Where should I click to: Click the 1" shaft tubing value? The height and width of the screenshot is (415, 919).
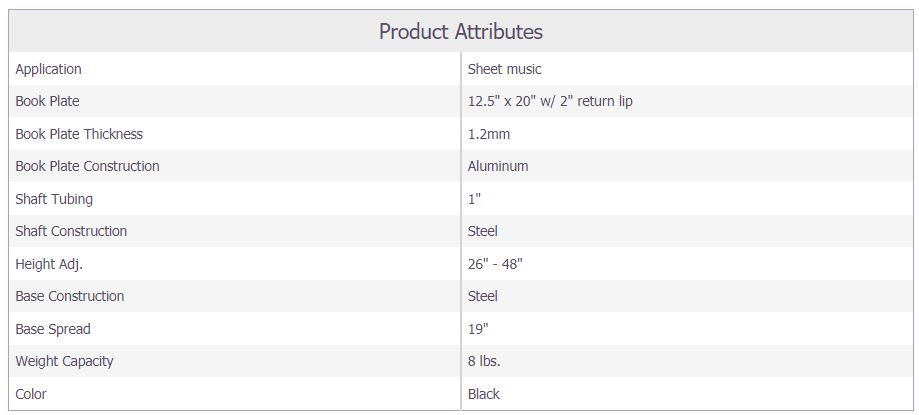[x=474, y=199]
